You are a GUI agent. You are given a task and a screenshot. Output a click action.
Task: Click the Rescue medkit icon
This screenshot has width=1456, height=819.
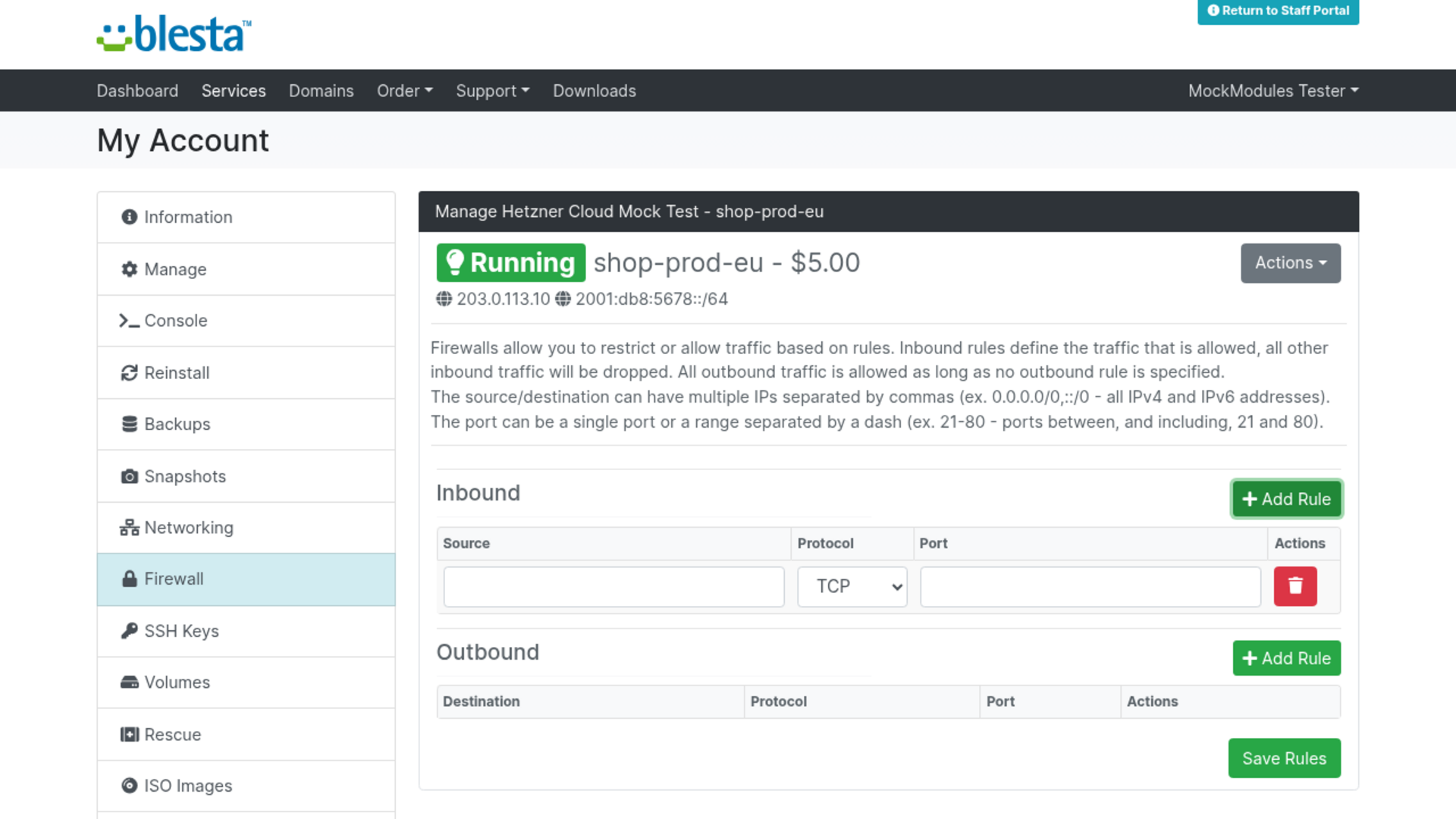[130, 734]
